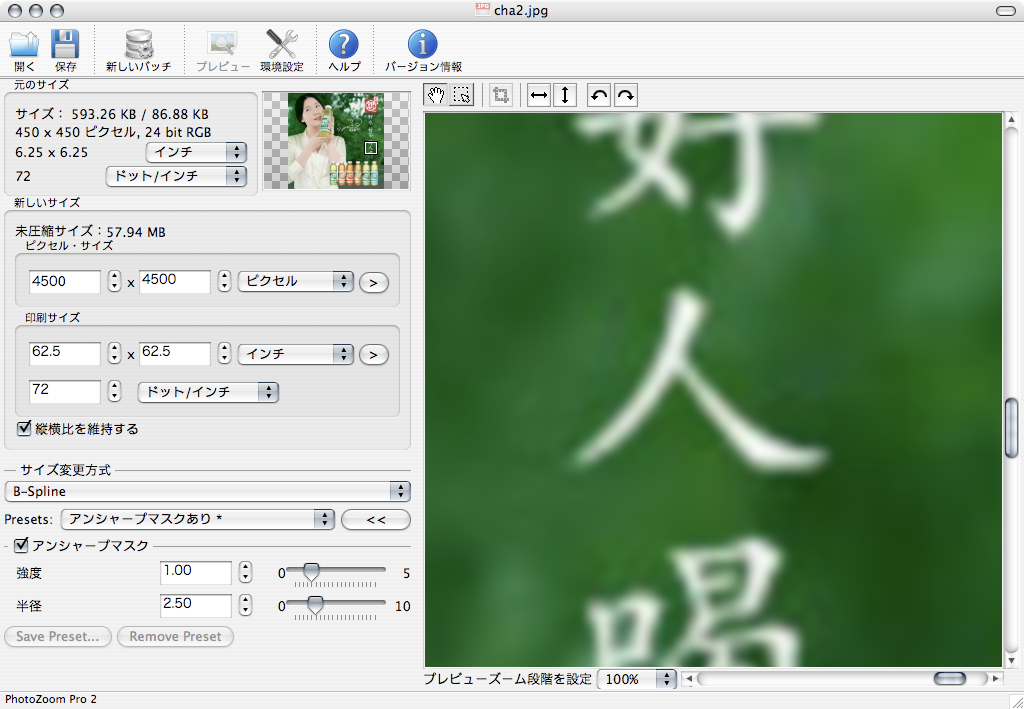
Task: Toggle keep aspect ratio (縦横比を維持する) checkbox
Action: click(x=24, y=428)
